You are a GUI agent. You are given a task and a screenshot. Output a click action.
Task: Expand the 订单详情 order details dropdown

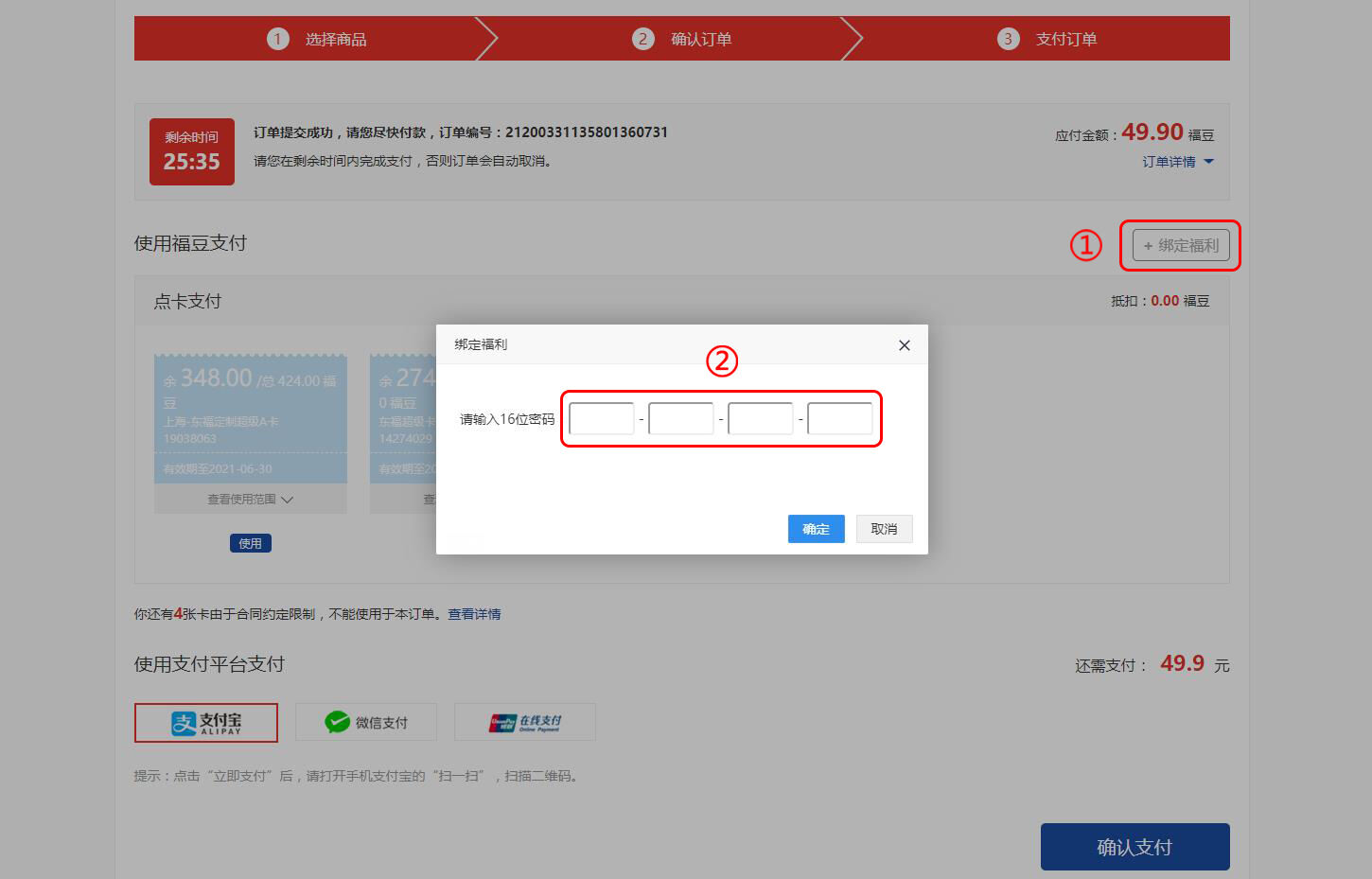point(1170,161)
